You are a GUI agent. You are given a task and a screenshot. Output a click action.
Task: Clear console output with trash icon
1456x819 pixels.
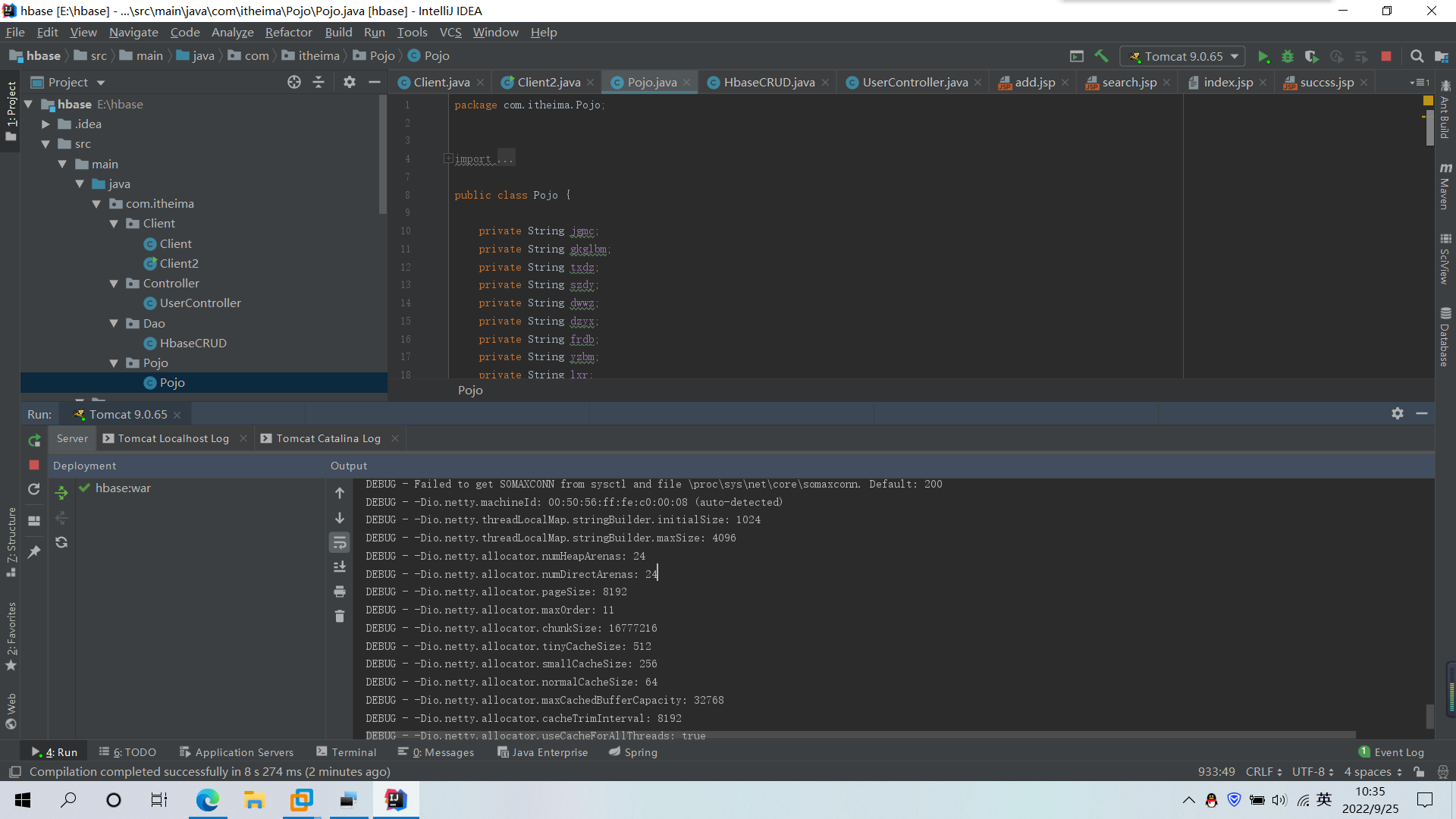pos(340,617)
